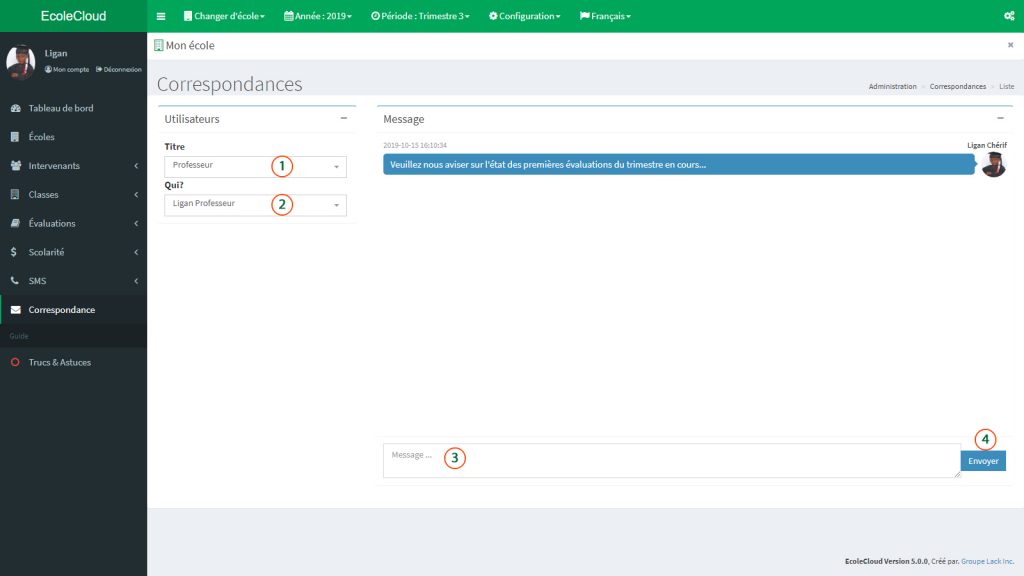Open the Qui? dropdown showing Ligan Professeur
This screenshot has height=576, width=1024.
pyautogui.click(x=255, y=205)
